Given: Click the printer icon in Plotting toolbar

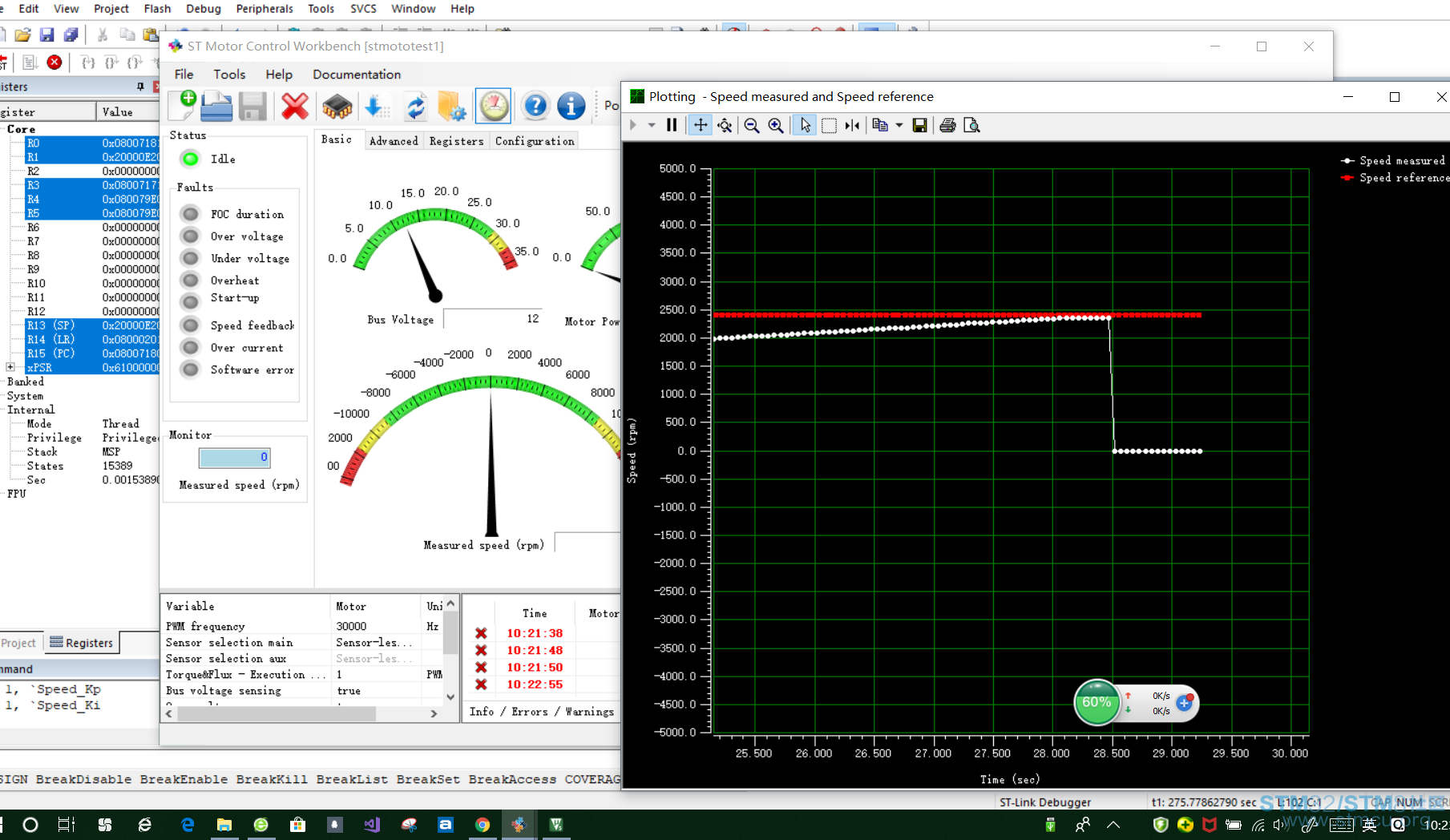Looking at the screenshot, I should click(947, 125).
